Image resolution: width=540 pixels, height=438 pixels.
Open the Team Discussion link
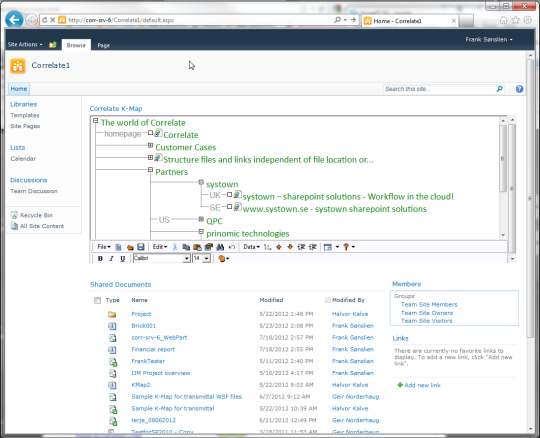(34, 191)
